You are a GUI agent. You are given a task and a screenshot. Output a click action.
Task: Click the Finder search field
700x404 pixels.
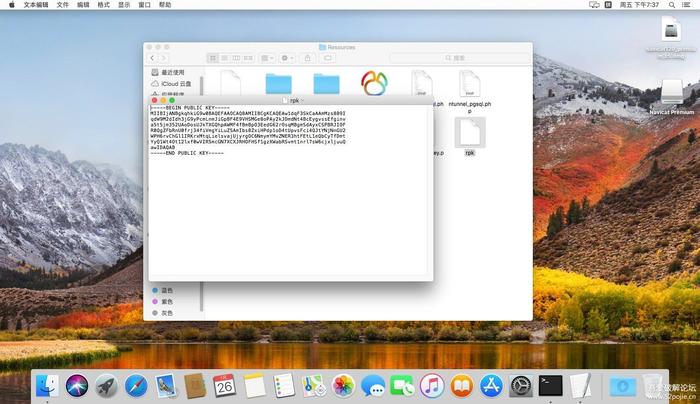click(x=460, y=58)
